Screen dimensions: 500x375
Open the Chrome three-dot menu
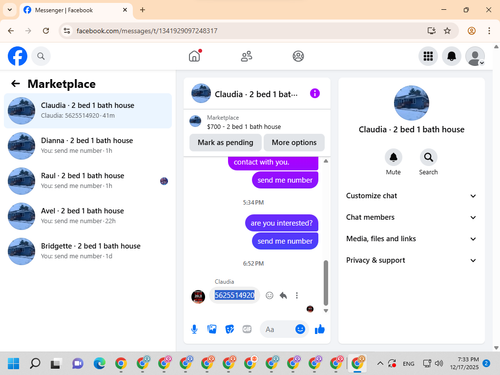[489, 31]
